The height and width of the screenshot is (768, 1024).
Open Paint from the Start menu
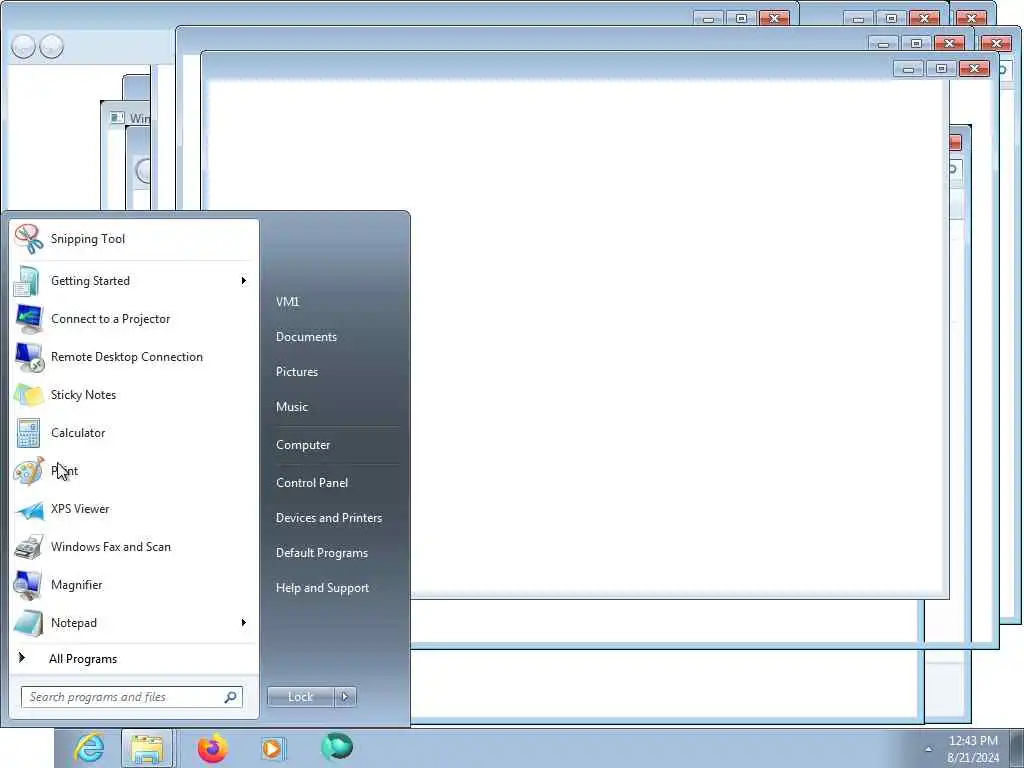[134, 471]
